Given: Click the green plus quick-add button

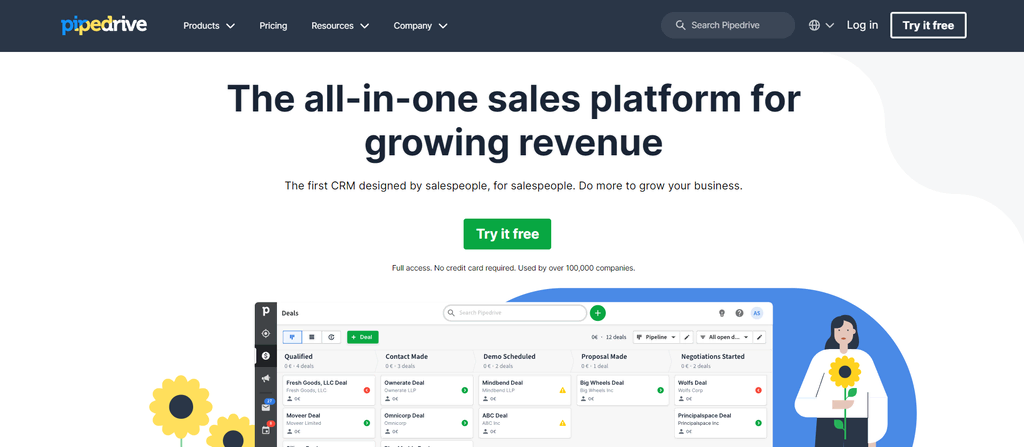Looking at the screenshot, I should tap(598, 313).
